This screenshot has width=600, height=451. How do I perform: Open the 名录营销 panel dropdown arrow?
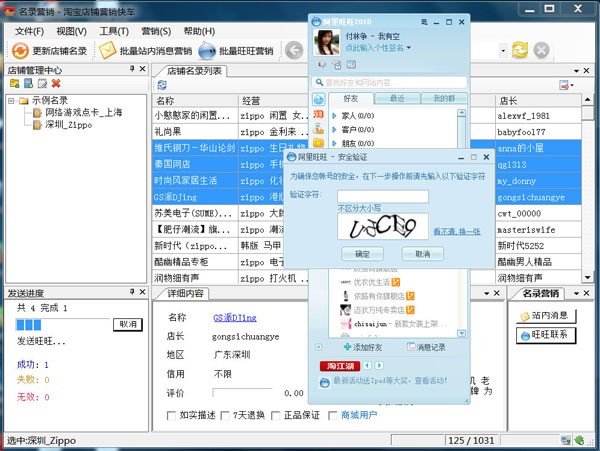(x=576, y=293)
